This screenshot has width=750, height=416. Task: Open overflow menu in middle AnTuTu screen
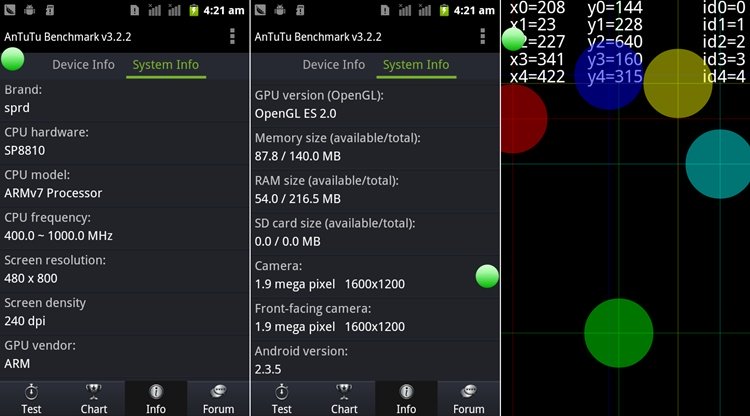[x=482, y=37]
